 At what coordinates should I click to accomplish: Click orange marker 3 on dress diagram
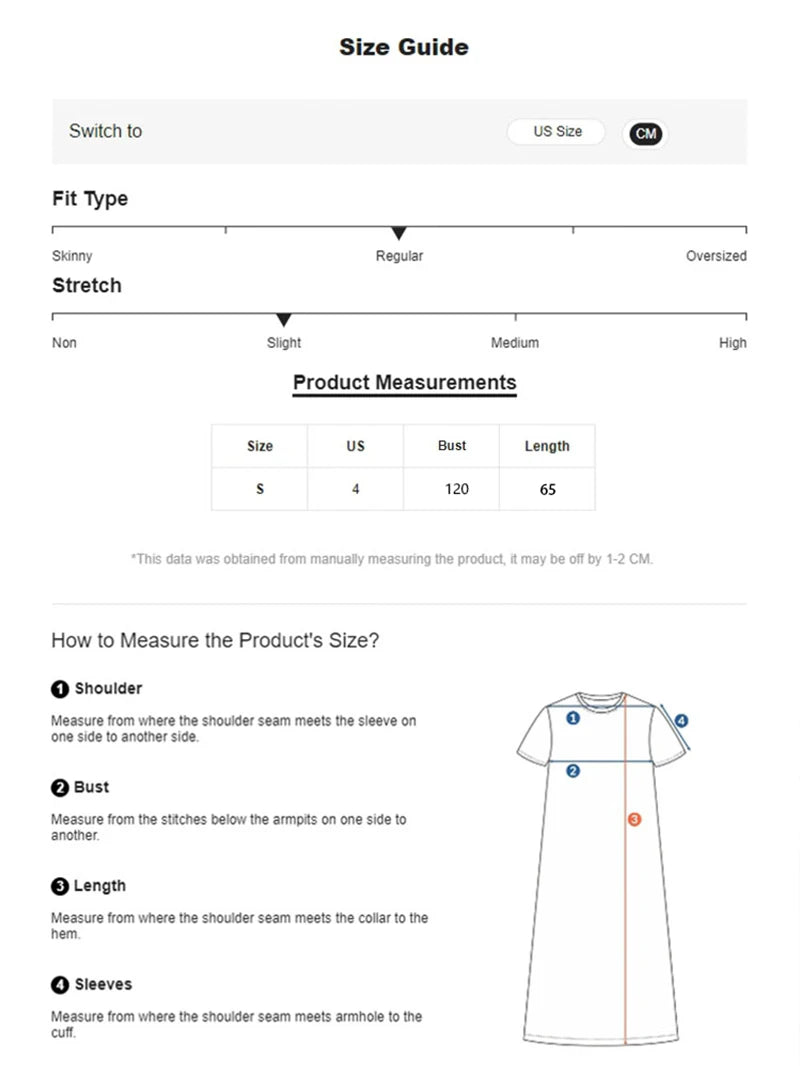(x=634, y=820)
